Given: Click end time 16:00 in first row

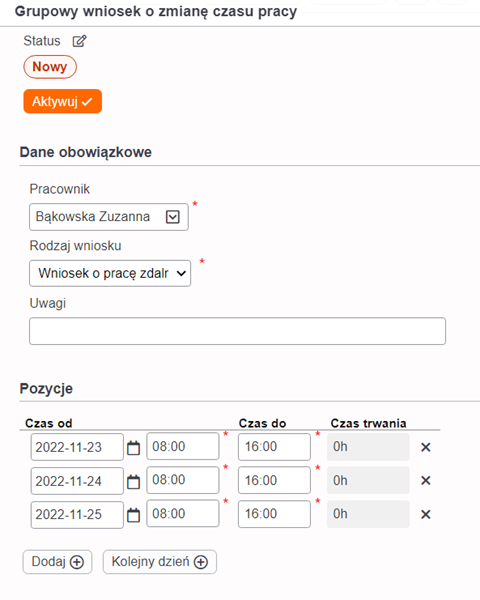Looking at the screenshot, I should tap(274, 447).
